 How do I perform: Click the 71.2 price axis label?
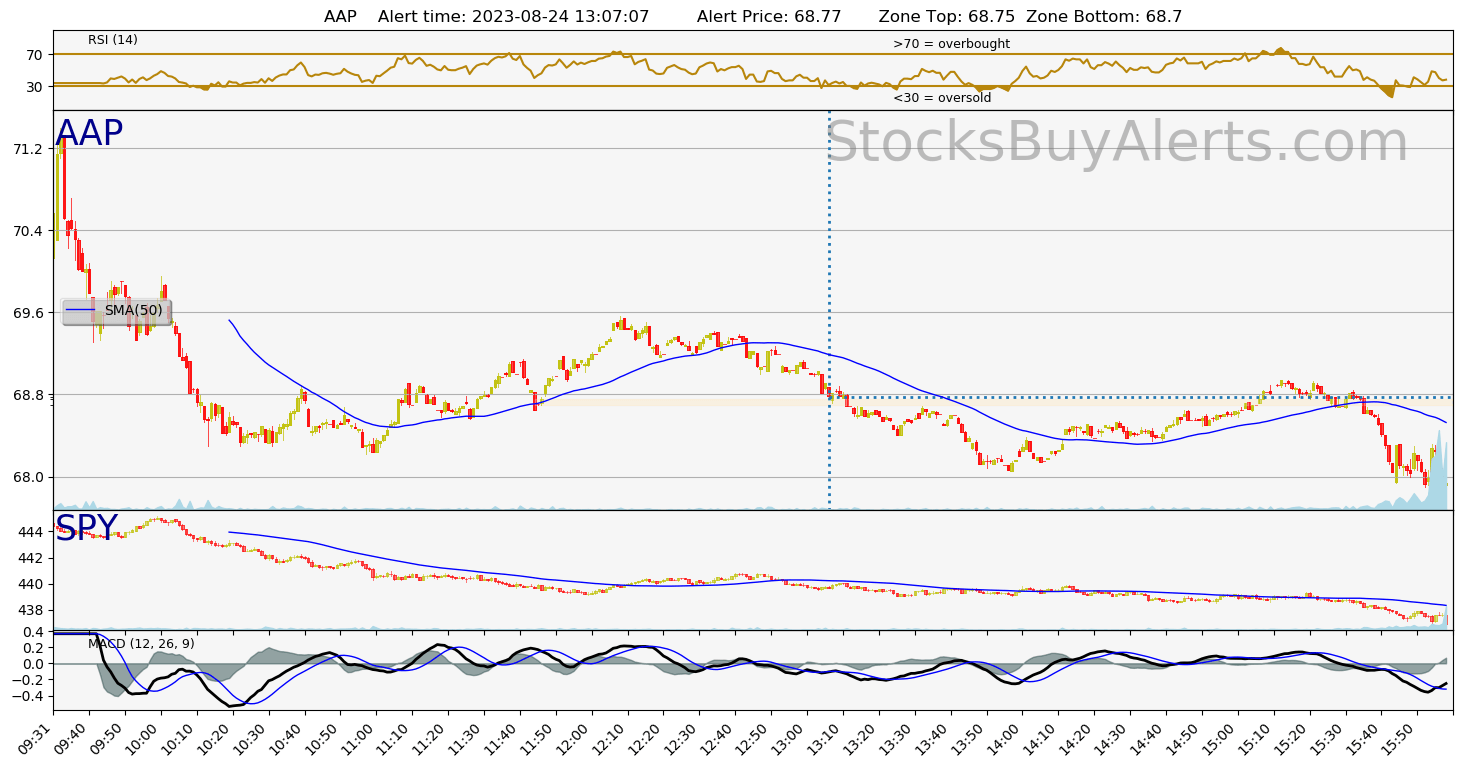coord(27,149)
